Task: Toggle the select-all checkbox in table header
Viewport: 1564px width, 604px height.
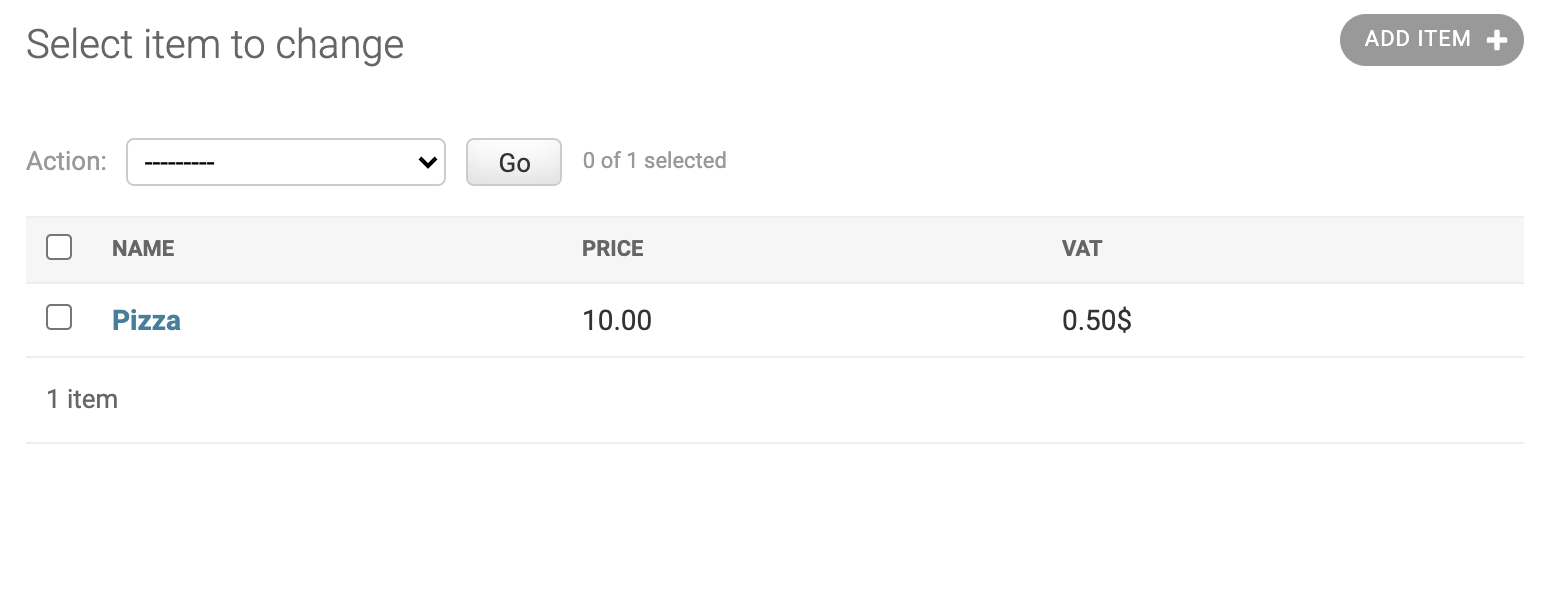Action: pyautogui.click(x=59, y=247)
